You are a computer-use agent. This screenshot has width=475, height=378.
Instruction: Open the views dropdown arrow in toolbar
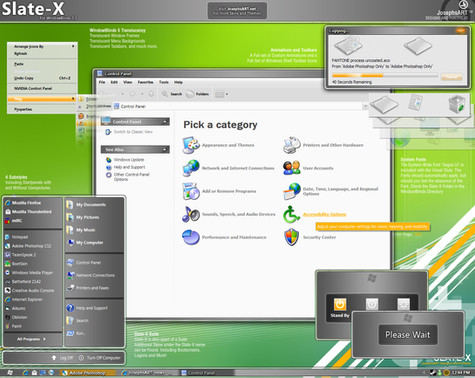pos(227,94)
